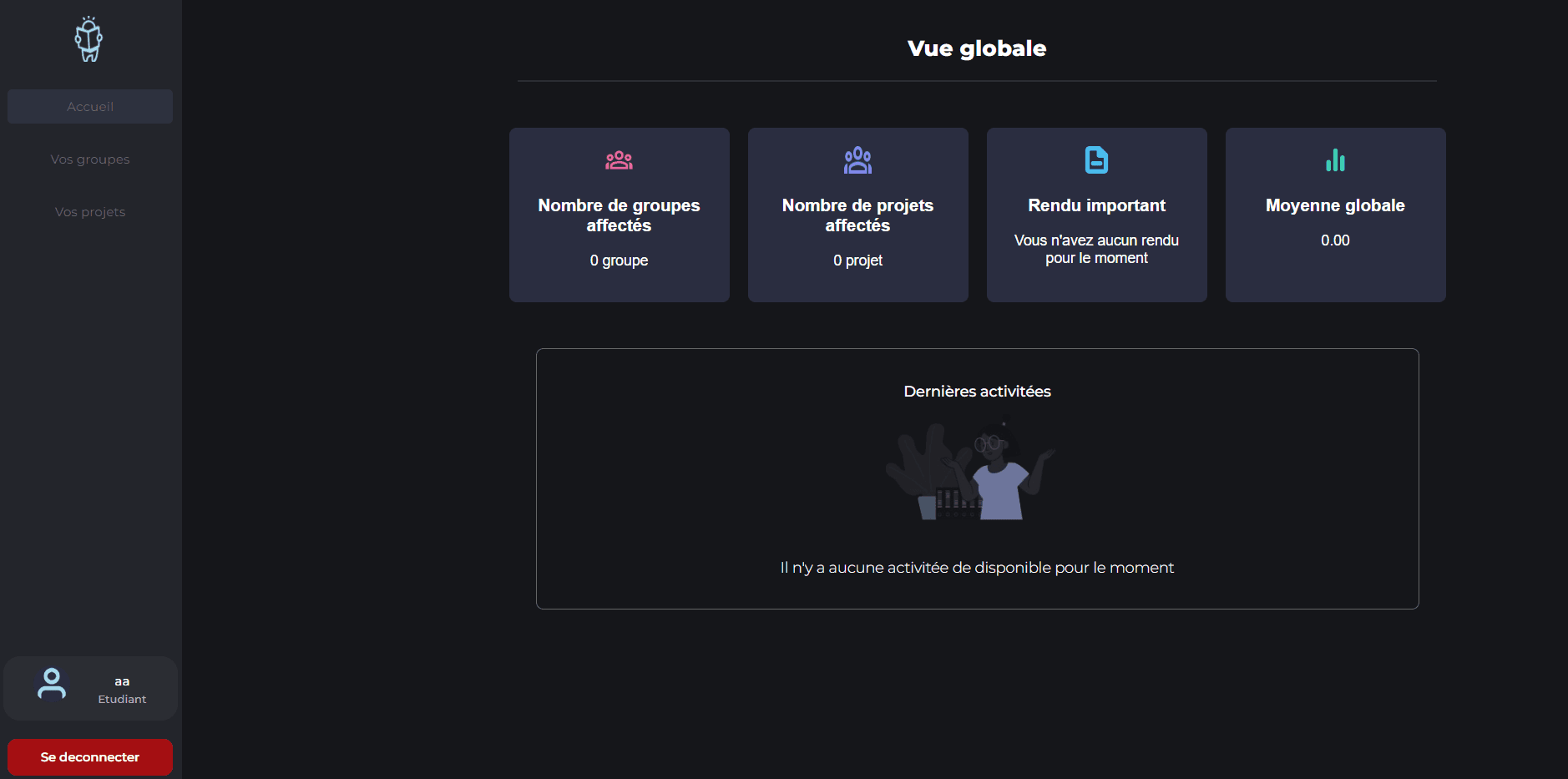
Task: Open the Accueil sidebar entry
Action: 89,106
